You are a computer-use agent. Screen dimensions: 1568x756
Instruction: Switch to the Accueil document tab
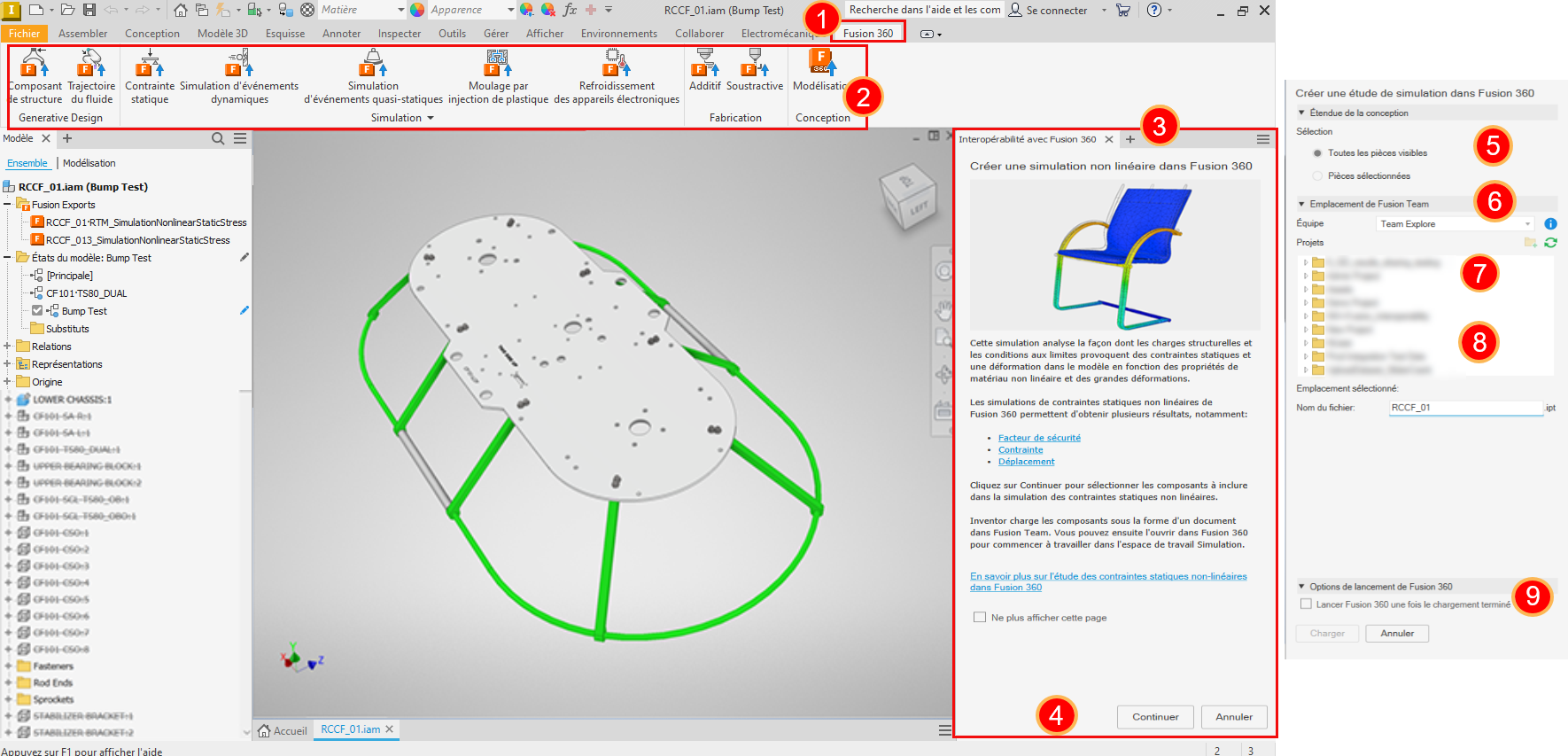point(283,730)
